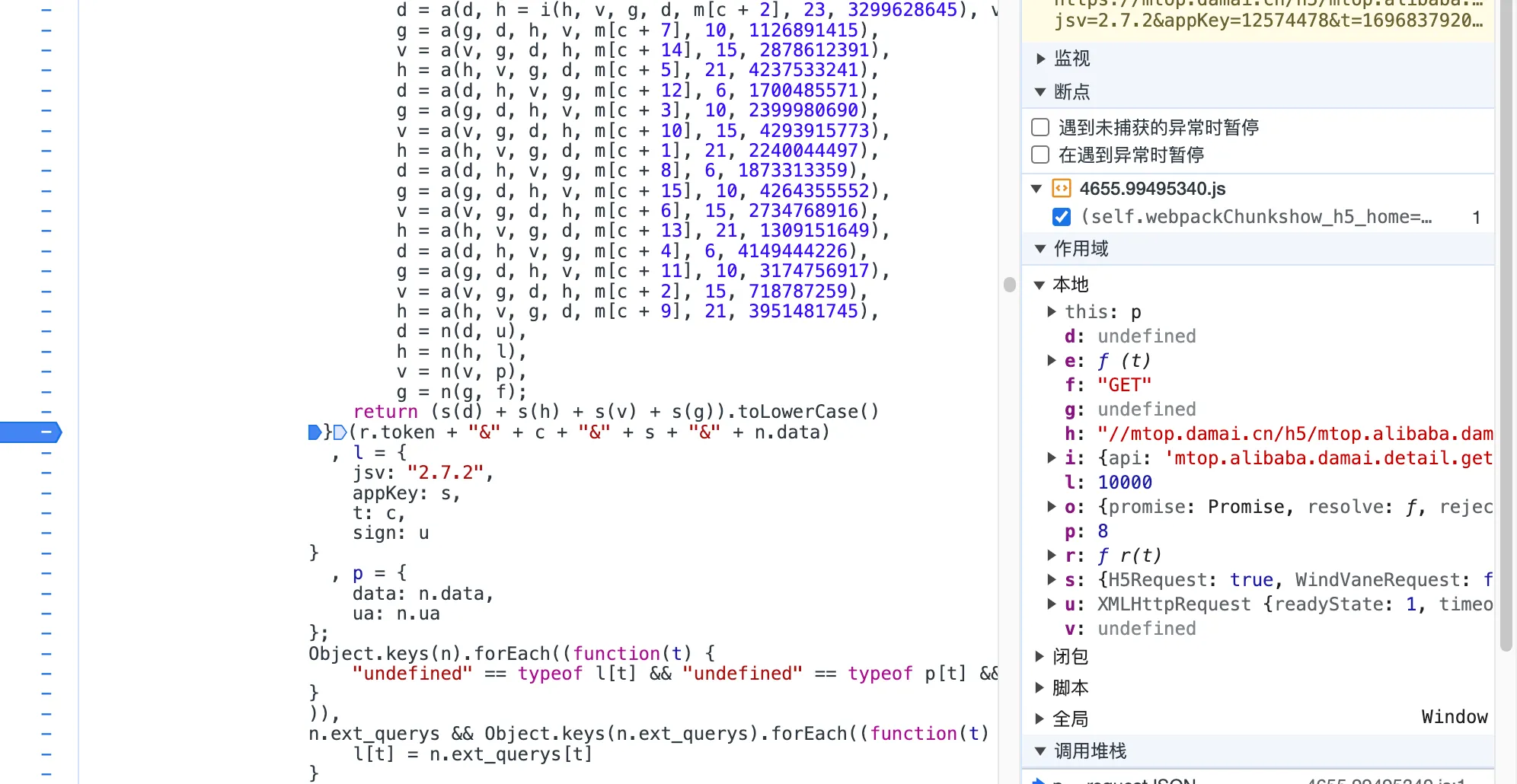
Task: Click the orange script file icon for 4655.99495340.js
Action: (1061, 188)
